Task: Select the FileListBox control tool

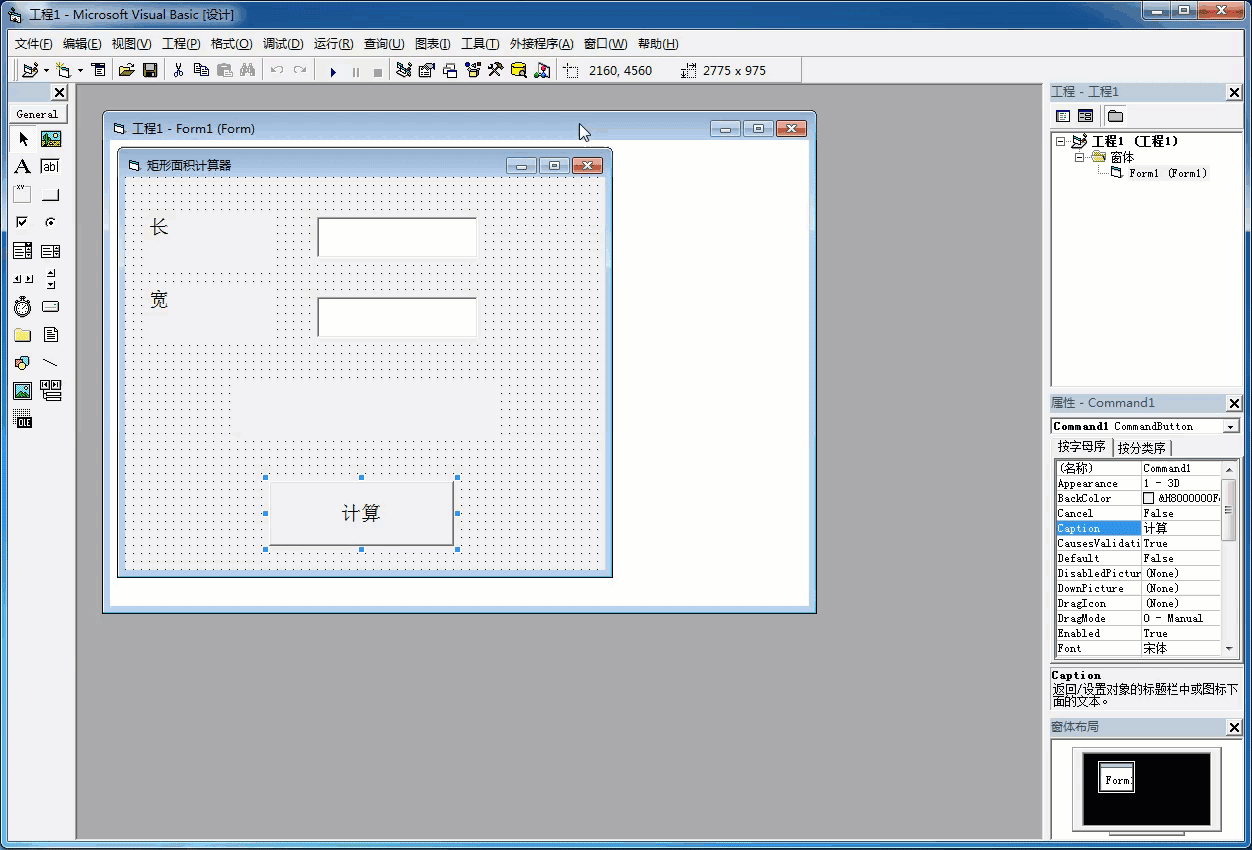Action: click(x=51, y=335)
